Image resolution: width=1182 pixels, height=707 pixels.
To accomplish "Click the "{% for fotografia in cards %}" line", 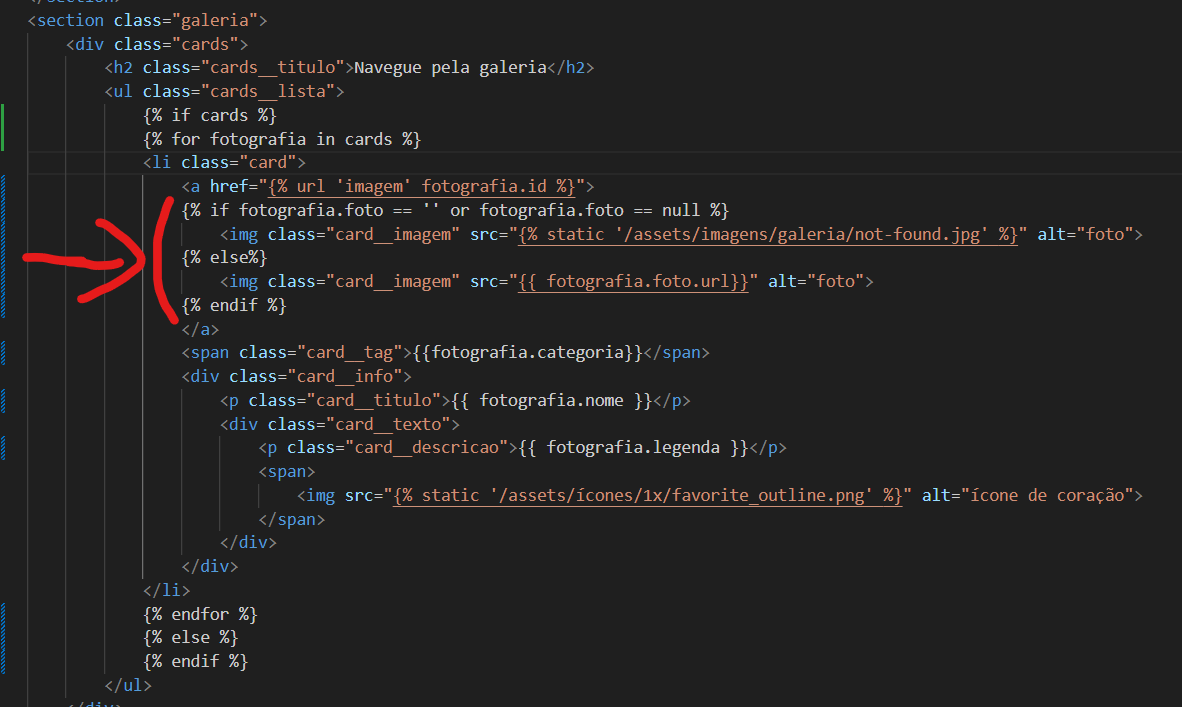I will click(x=282, y=139).
